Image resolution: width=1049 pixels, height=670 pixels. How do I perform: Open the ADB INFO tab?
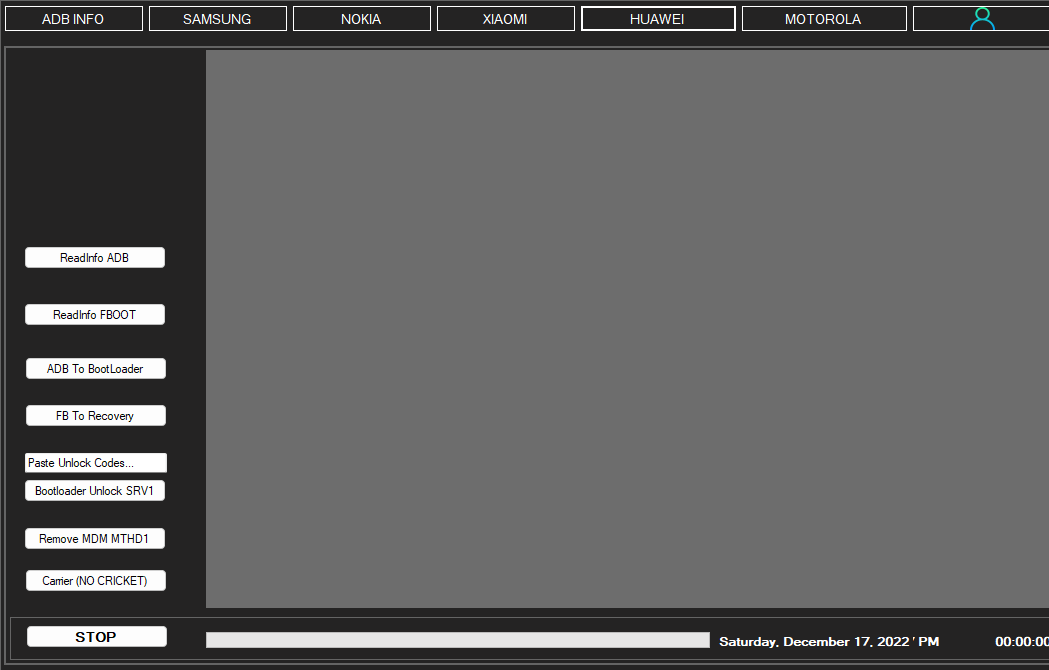click(73, 17)
